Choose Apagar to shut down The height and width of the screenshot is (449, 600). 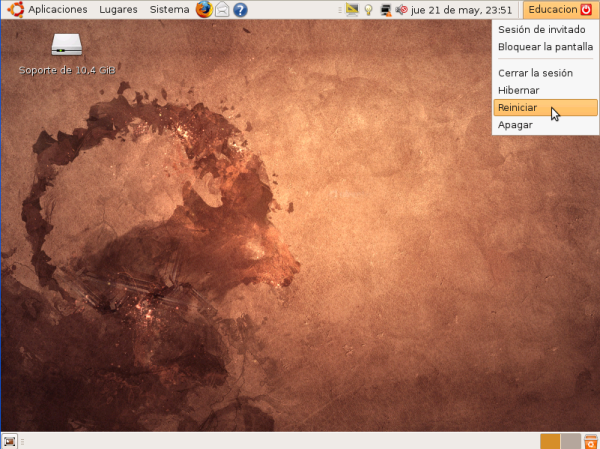click(515, 125)
